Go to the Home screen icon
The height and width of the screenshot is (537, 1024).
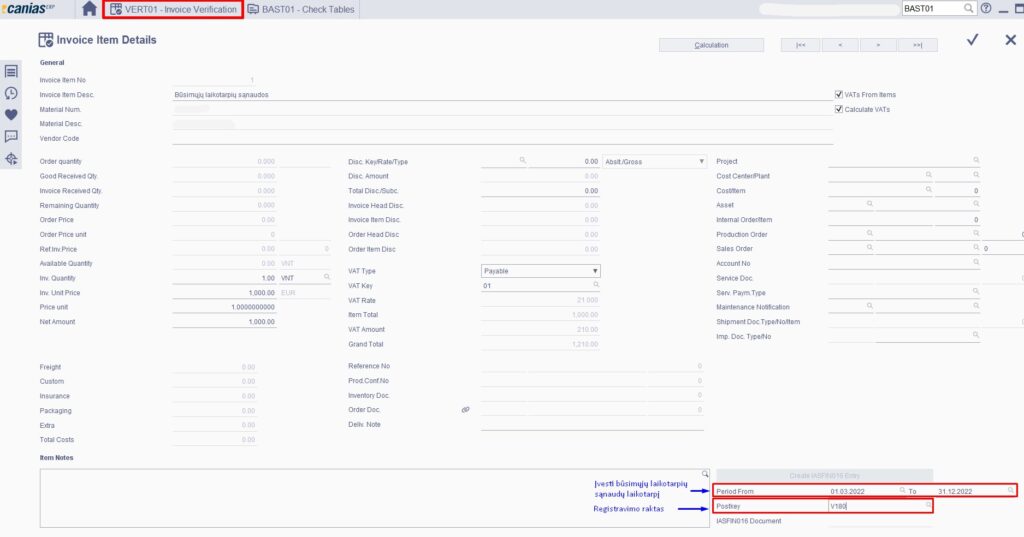click(x=89, y=9)
